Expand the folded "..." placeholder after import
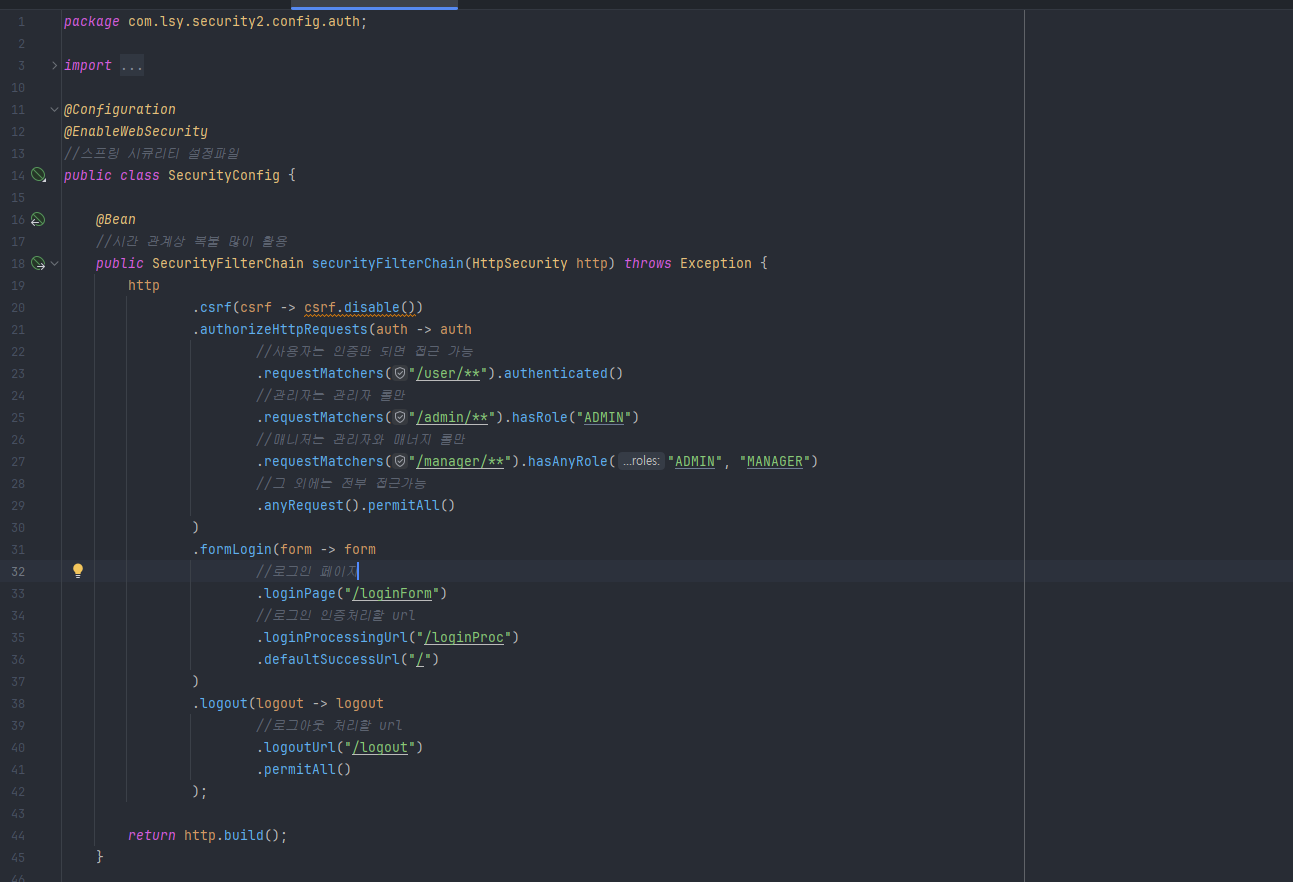 point(132,65)
